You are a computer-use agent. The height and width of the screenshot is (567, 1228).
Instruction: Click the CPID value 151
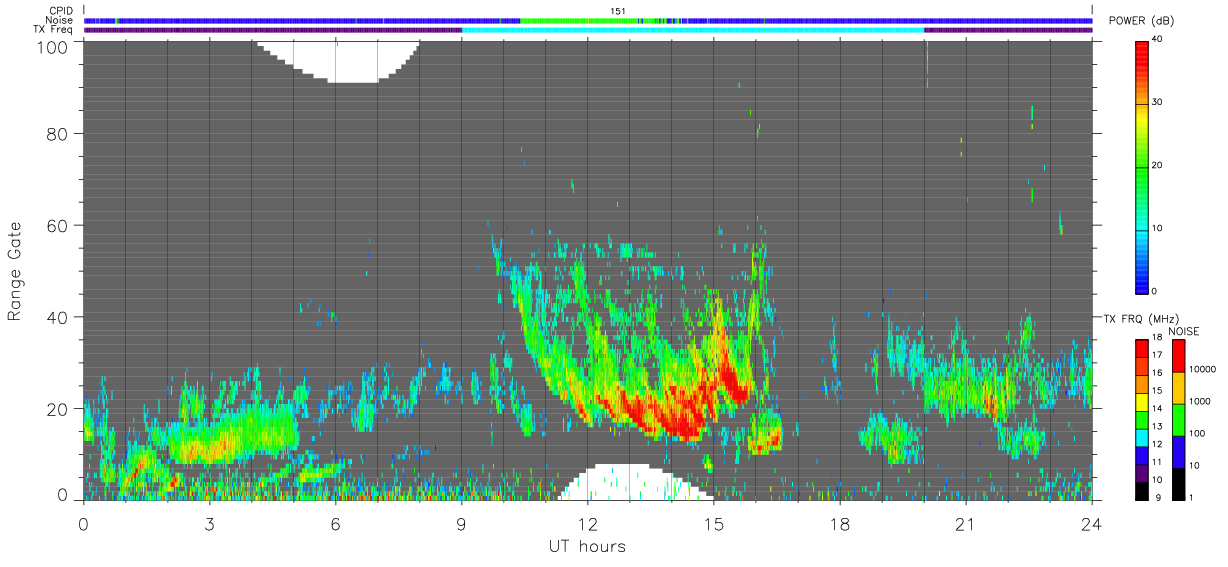pos(618,11)
